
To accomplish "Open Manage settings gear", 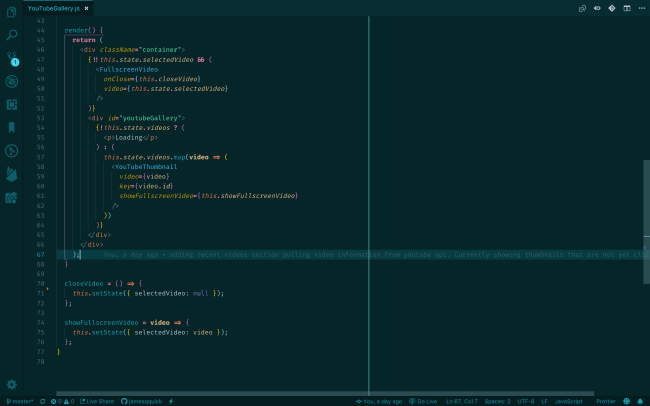I will 12,384.
